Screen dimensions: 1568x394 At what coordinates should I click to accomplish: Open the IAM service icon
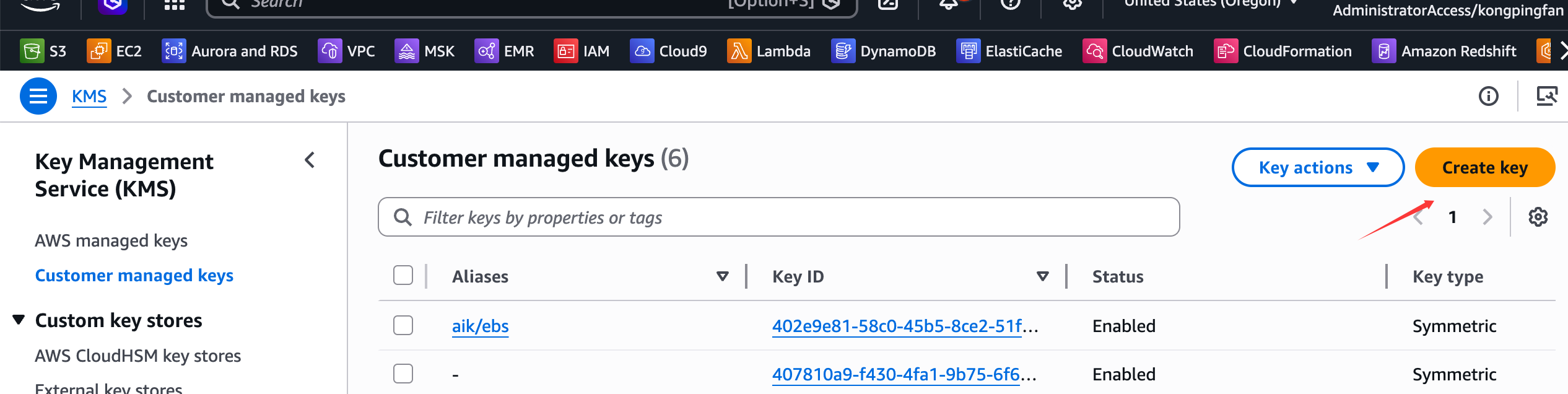pyautogui.click(x=565, y=51)
